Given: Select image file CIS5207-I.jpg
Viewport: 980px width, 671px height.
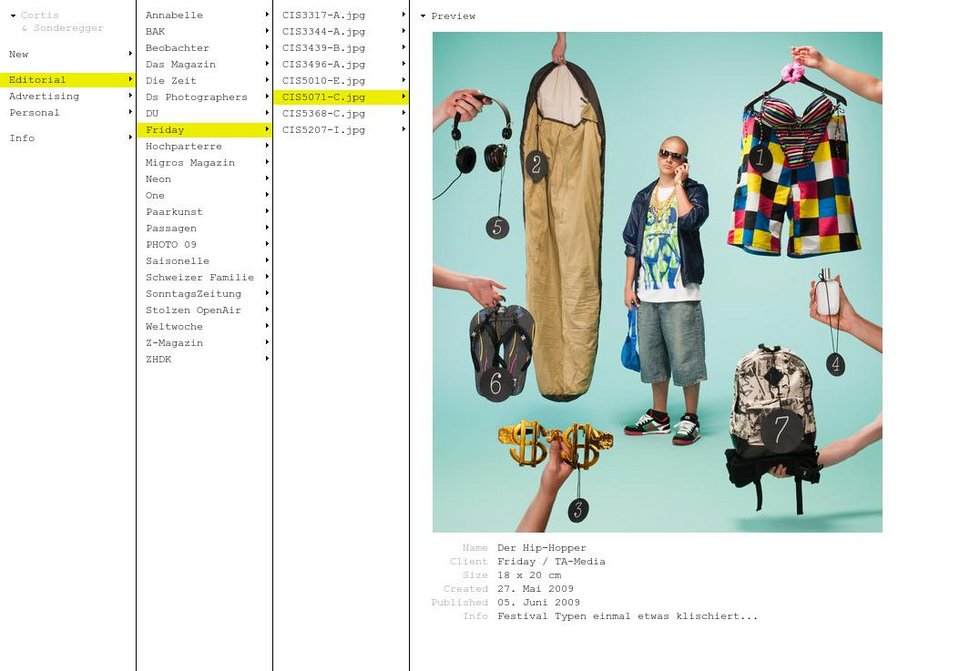Looking at the screenshot, I should (x=323, y=130).
